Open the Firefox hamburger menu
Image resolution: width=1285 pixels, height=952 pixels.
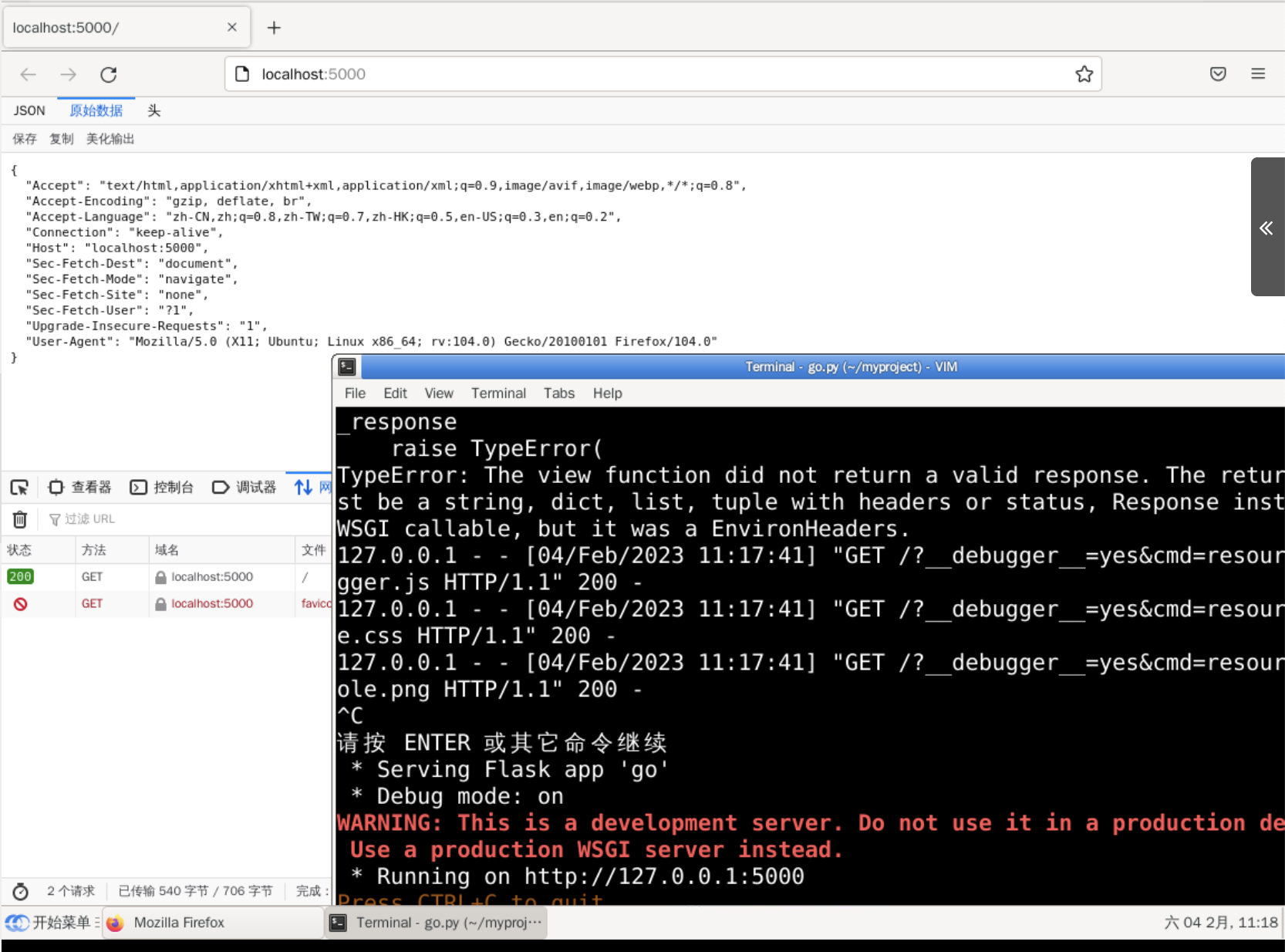[x=1258, y=74]
